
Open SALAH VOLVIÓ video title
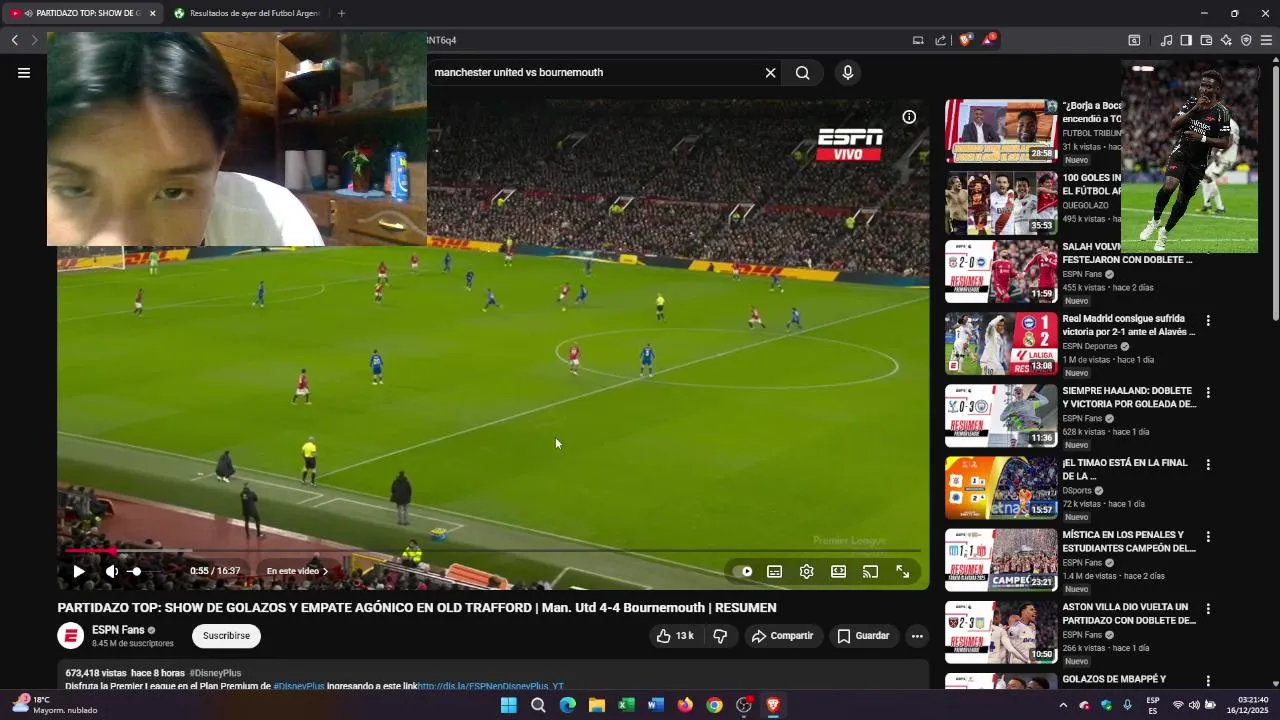[x=1127, y=253]
